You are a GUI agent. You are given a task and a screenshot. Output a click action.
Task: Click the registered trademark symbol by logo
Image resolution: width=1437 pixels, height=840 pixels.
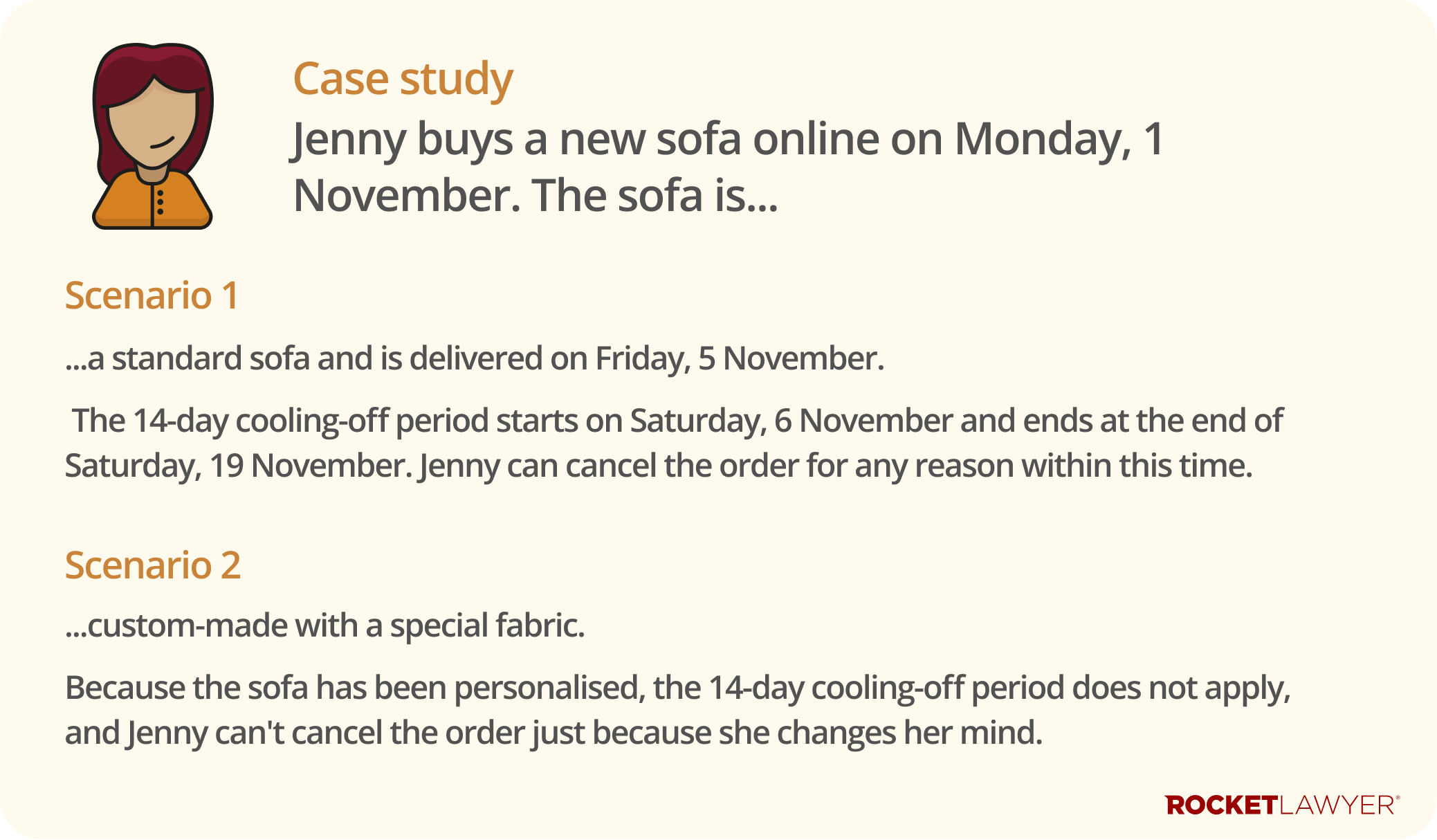(x=1398, y=798)
